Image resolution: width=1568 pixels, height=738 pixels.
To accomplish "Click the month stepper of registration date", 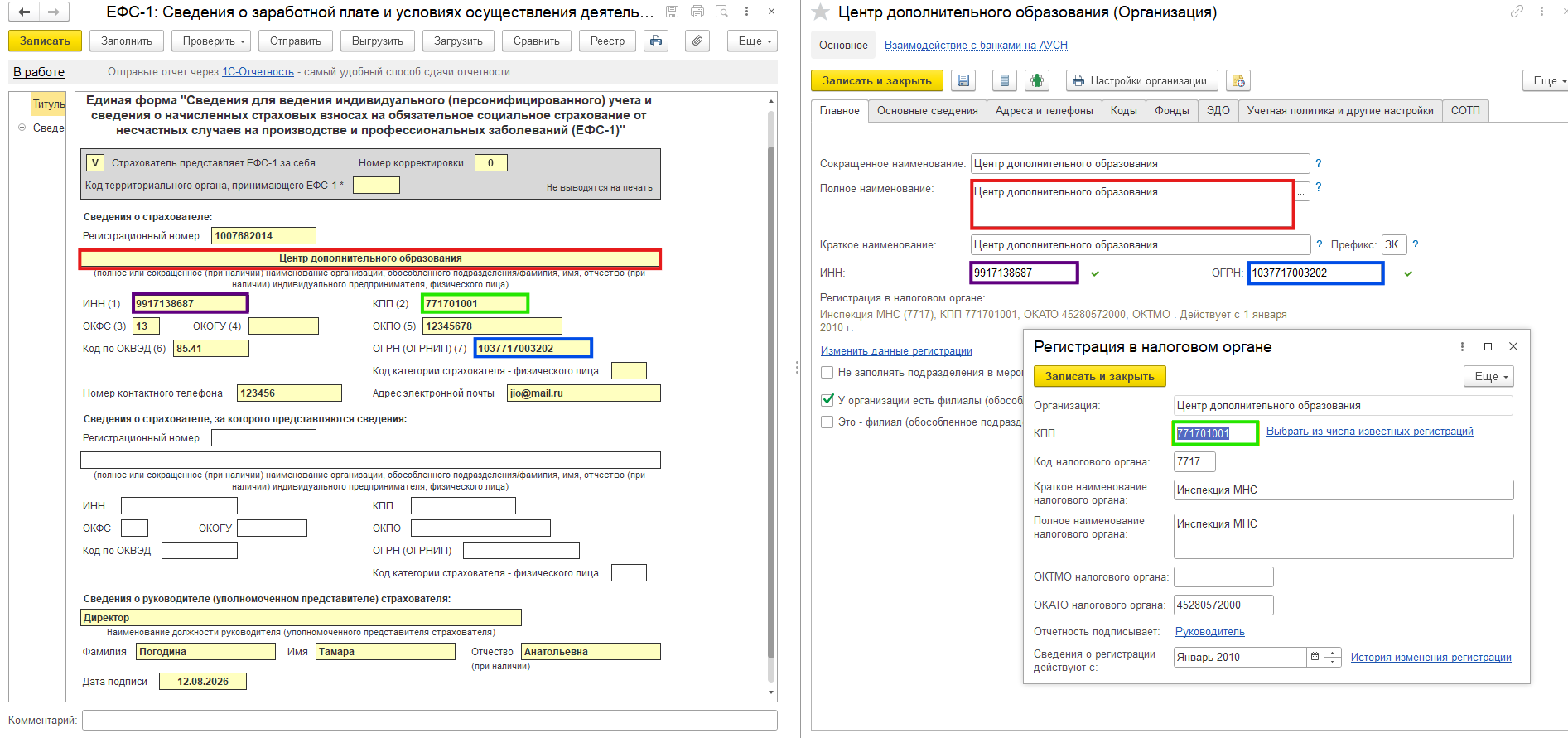I will (x=1332, y=657).
